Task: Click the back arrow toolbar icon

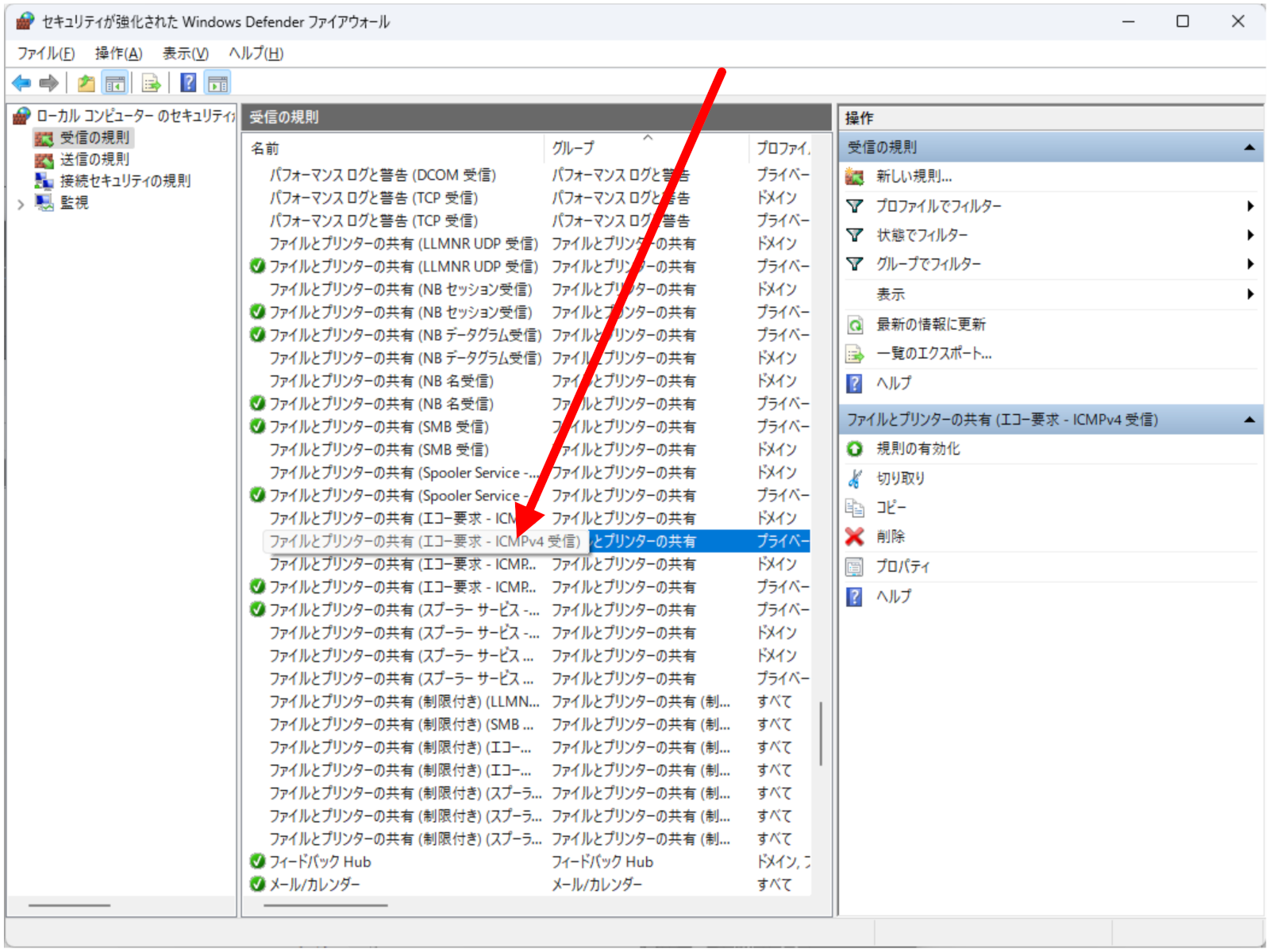Action: [x=21, y=83]
